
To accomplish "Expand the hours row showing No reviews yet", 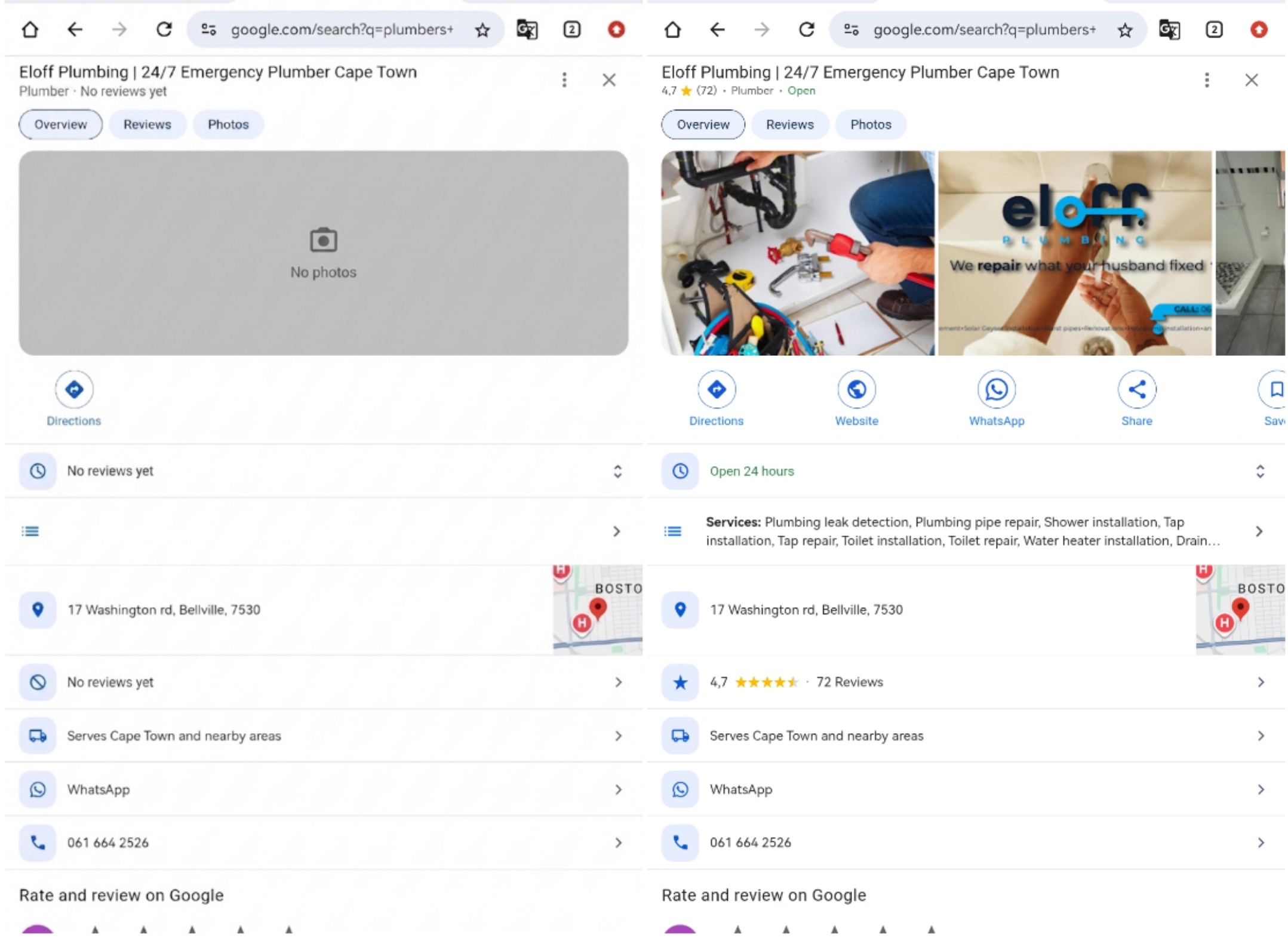I will click(324, 471).
